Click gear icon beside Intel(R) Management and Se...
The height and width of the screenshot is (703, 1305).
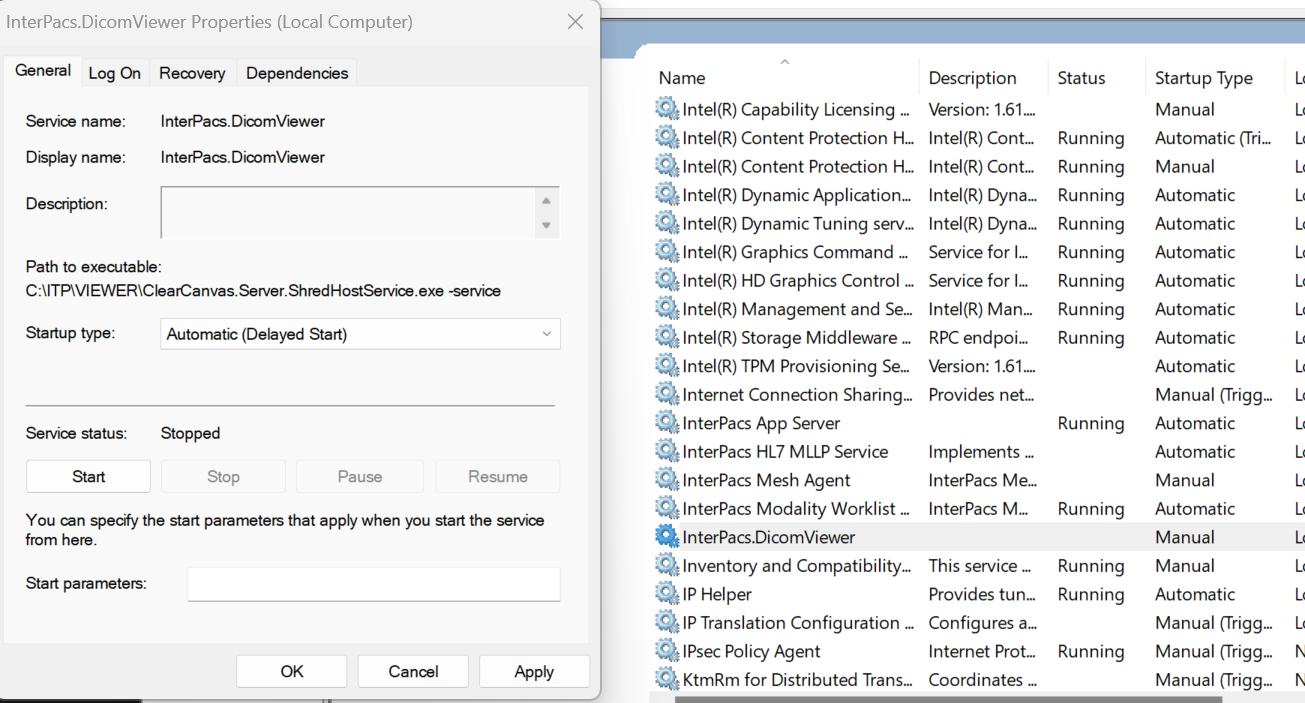(x=667, y=309)
